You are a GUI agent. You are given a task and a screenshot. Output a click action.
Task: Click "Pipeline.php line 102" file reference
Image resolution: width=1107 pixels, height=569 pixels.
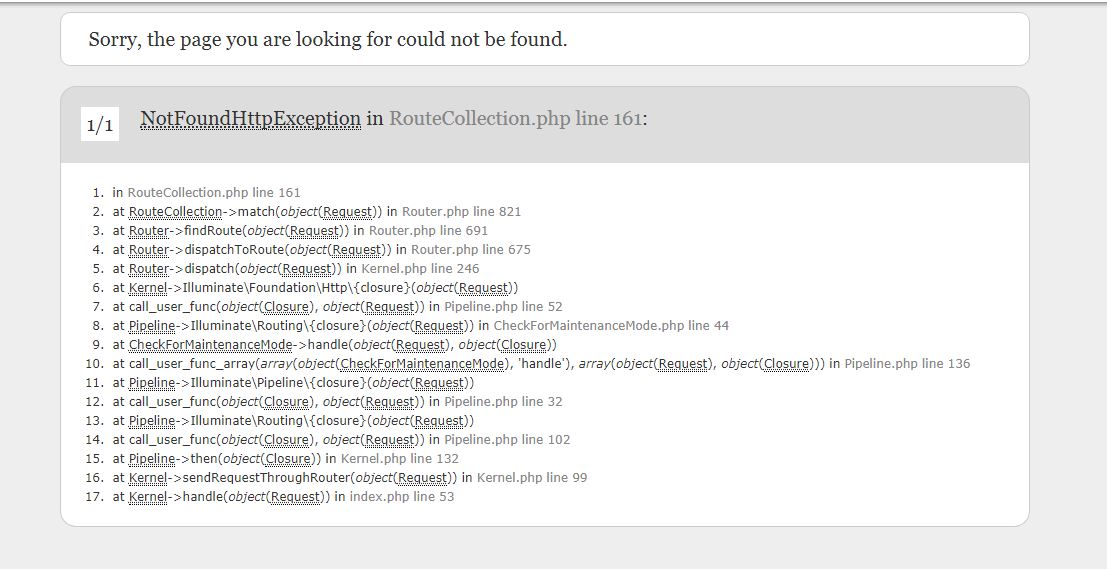(507, 440)
